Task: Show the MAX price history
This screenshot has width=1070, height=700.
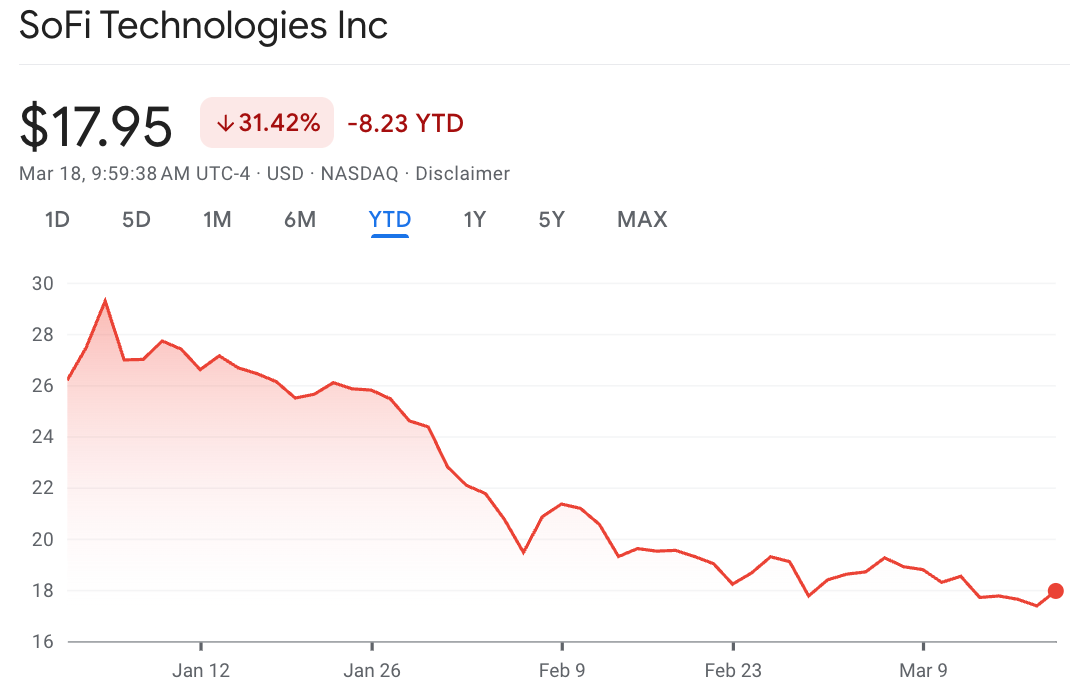Action: (x=642, y=220)
